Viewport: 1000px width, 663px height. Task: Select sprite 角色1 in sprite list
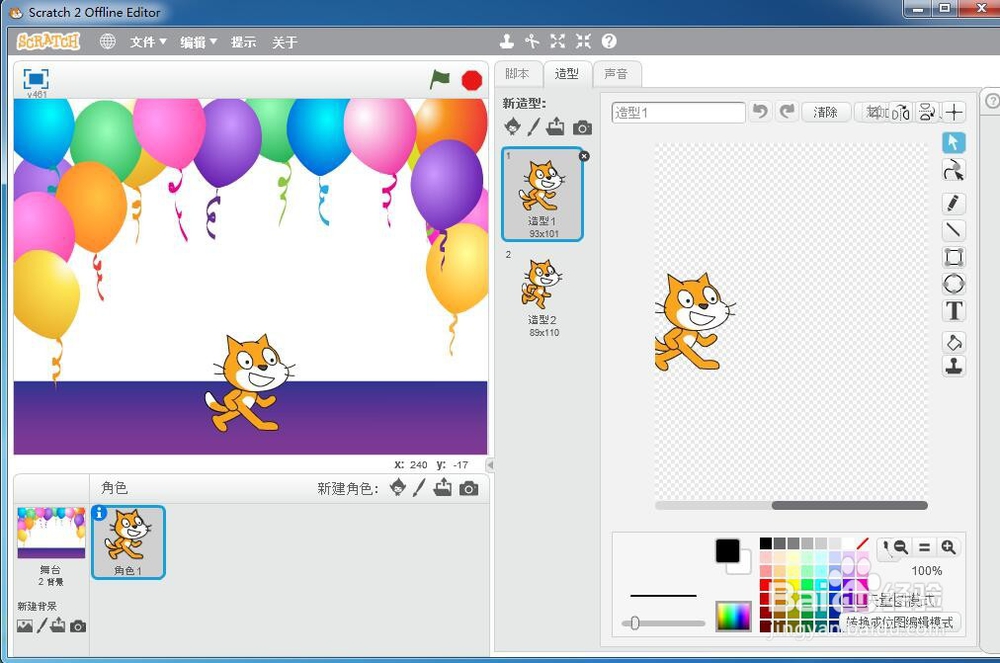tap(128, 543)
